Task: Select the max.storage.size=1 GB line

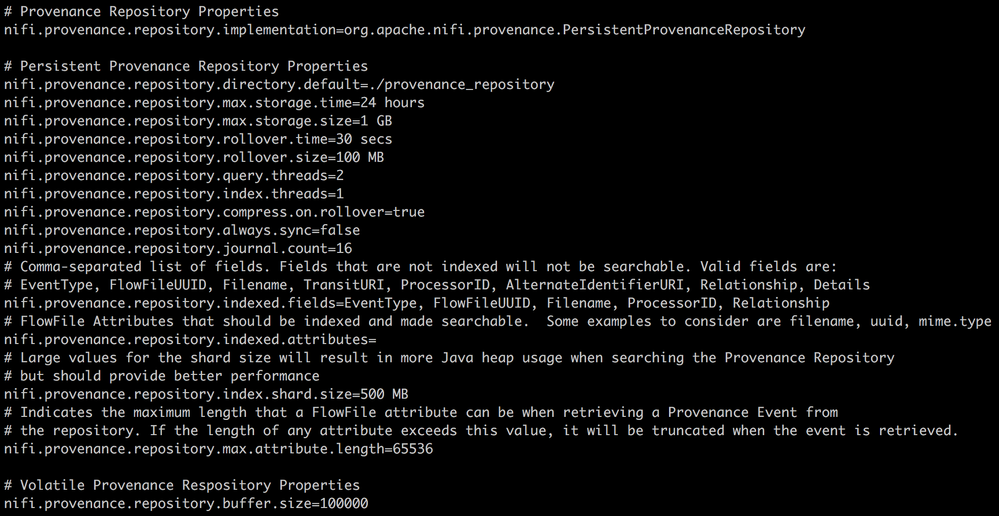Action: (x=198, y=121)
